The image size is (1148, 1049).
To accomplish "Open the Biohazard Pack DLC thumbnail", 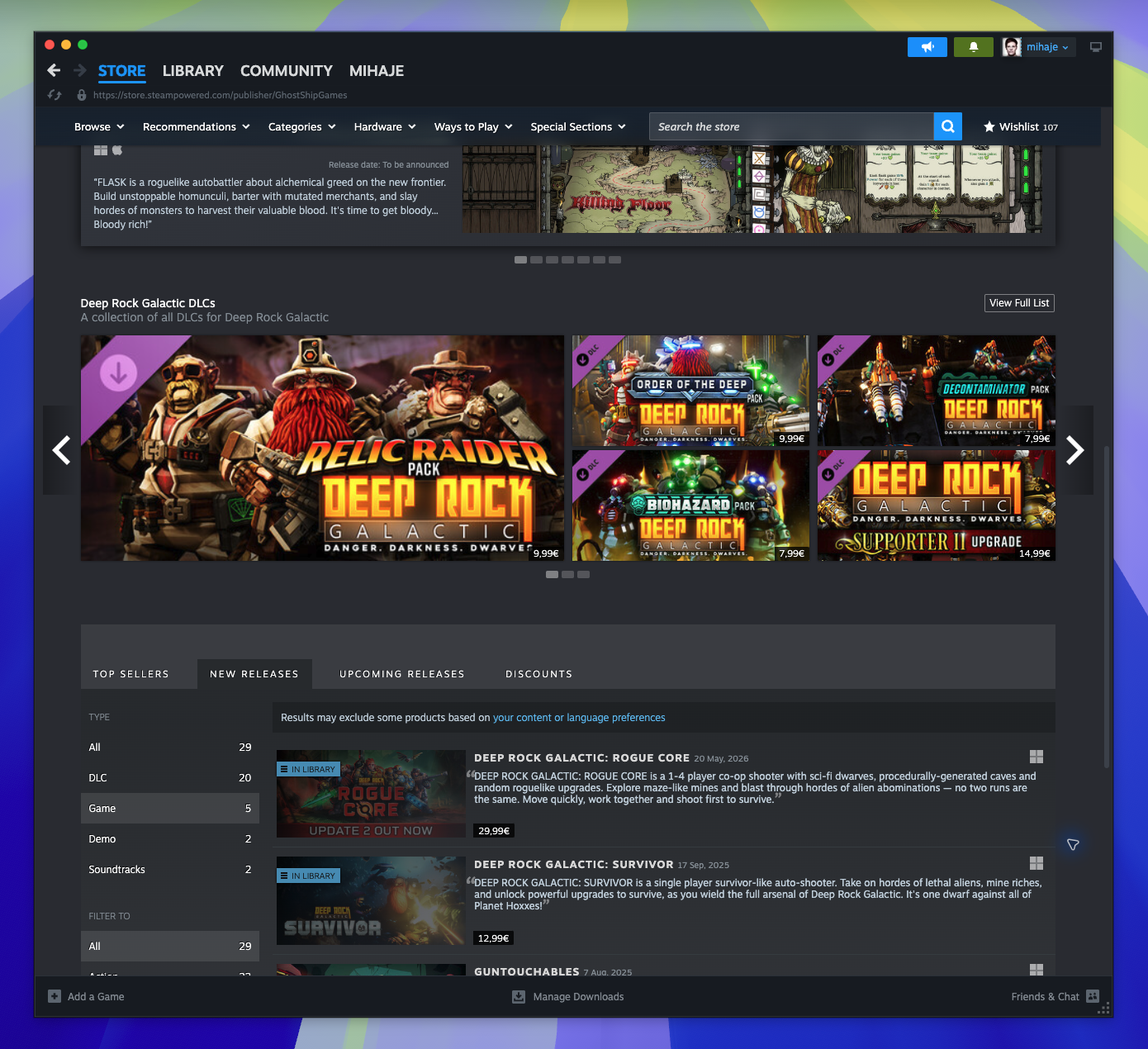I will (x=690, y=506).
